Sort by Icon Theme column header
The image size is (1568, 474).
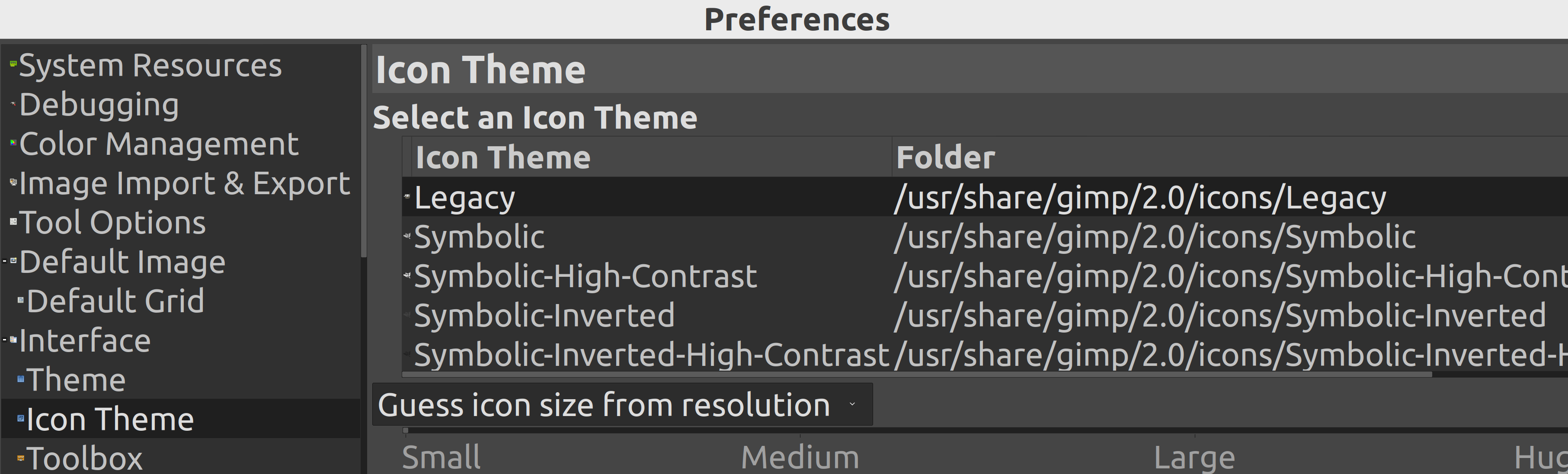coord(503,157)
